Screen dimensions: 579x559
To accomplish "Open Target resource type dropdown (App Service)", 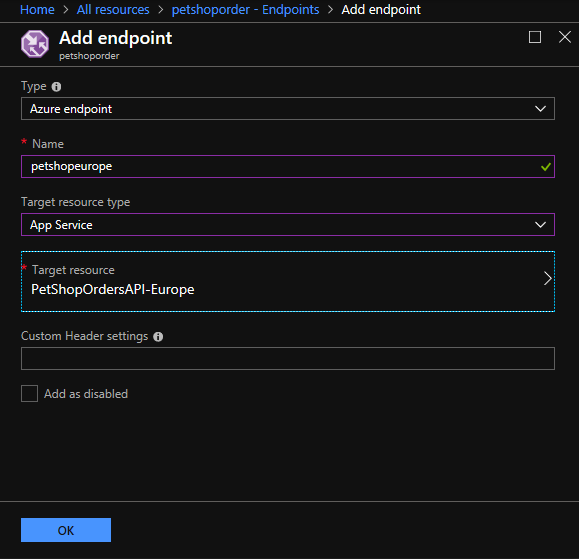I will pyautogui.click(x=288, y=224).
